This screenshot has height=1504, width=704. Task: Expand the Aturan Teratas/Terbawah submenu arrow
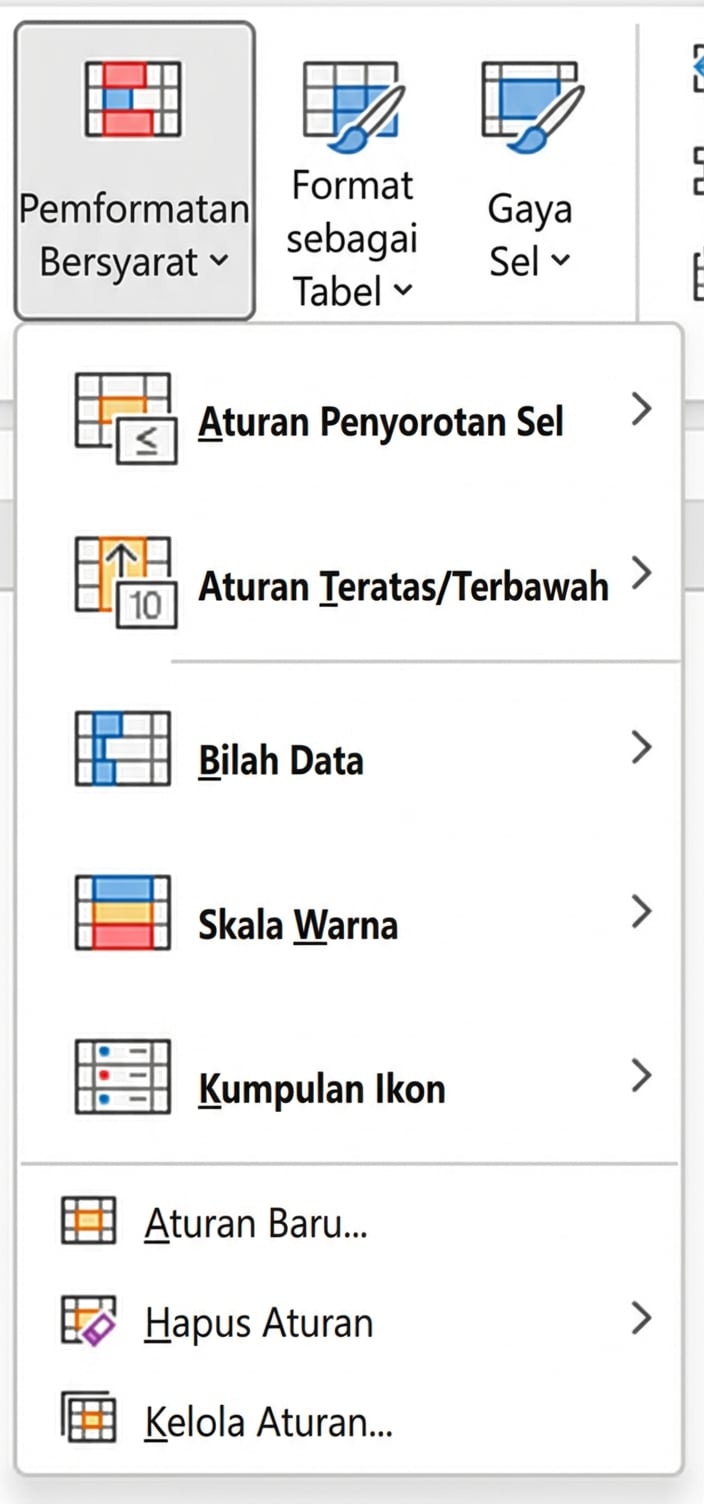tap(642, 573)
